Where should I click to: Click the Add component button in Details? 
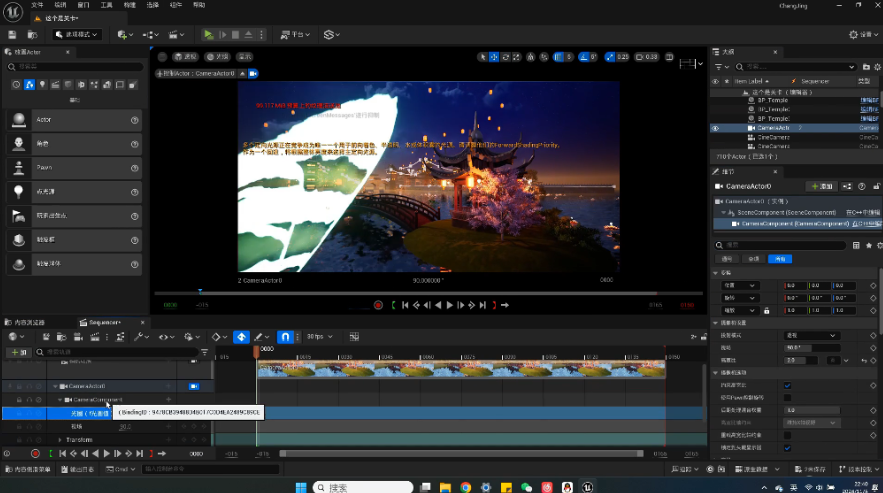[x=822, y=186]
